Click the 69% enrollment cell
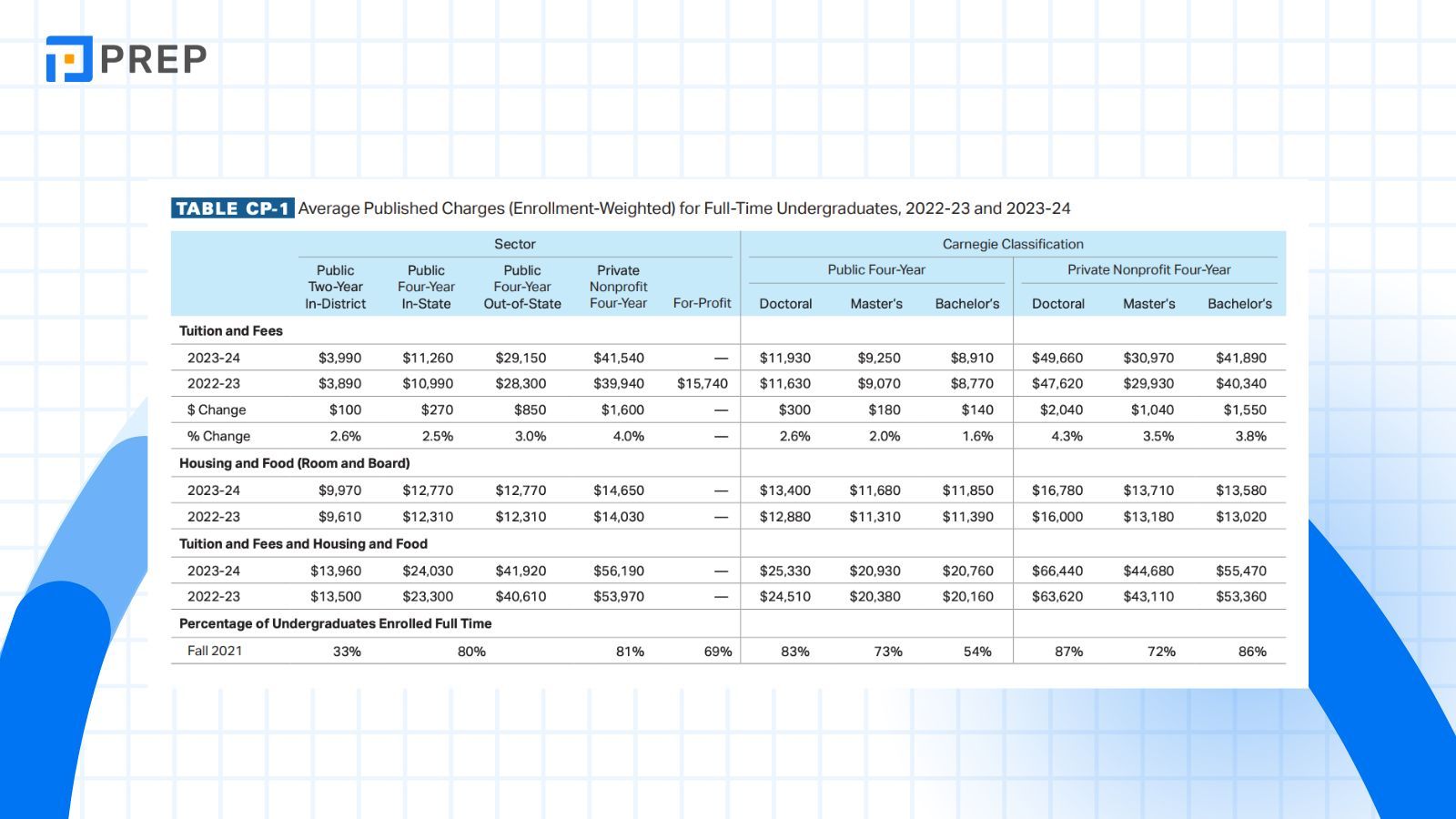Viewport: 1456px width, 819px height. click(718, 652)
